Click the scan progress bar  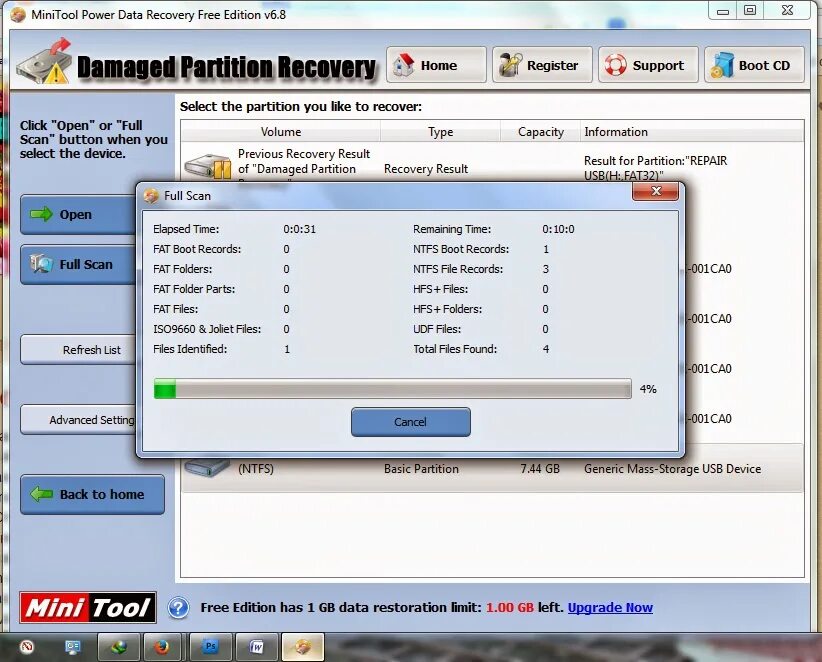click(393, 389)
